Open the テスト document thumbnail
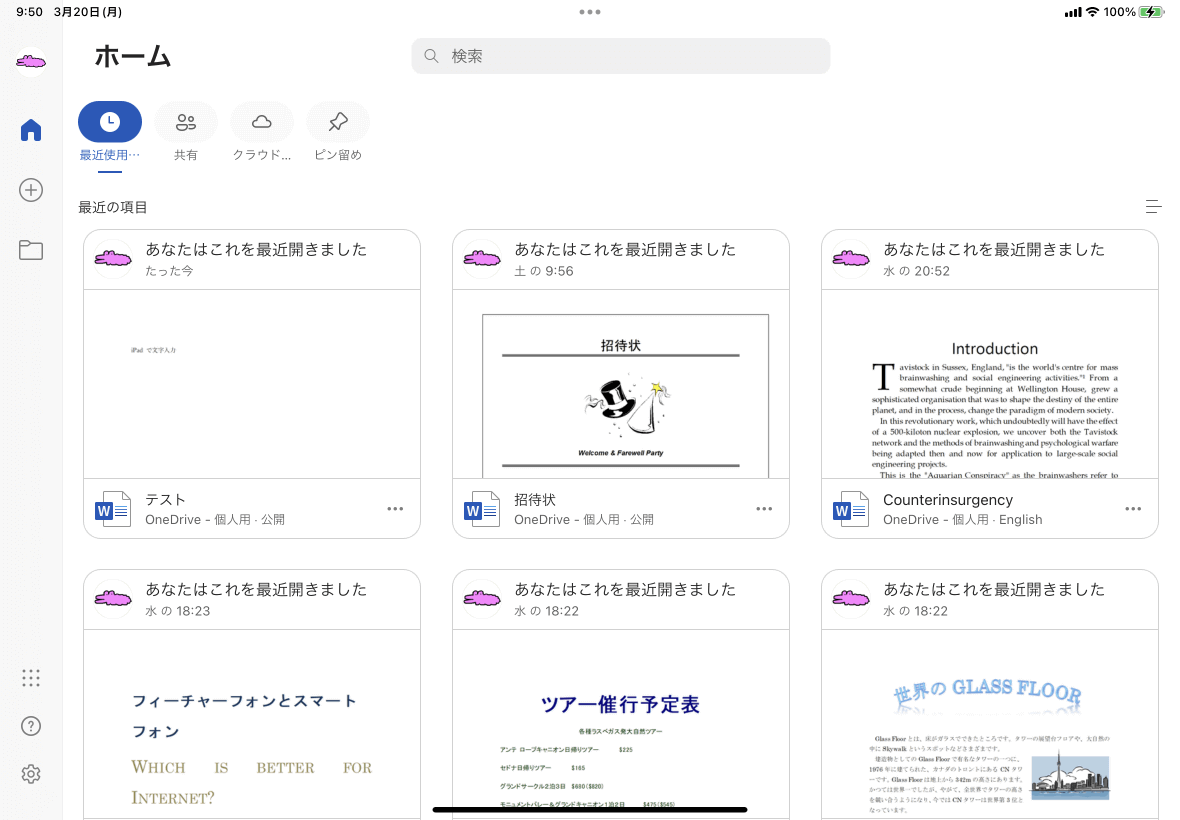Viewport: 1180px width, 820px height. [252, 384]
